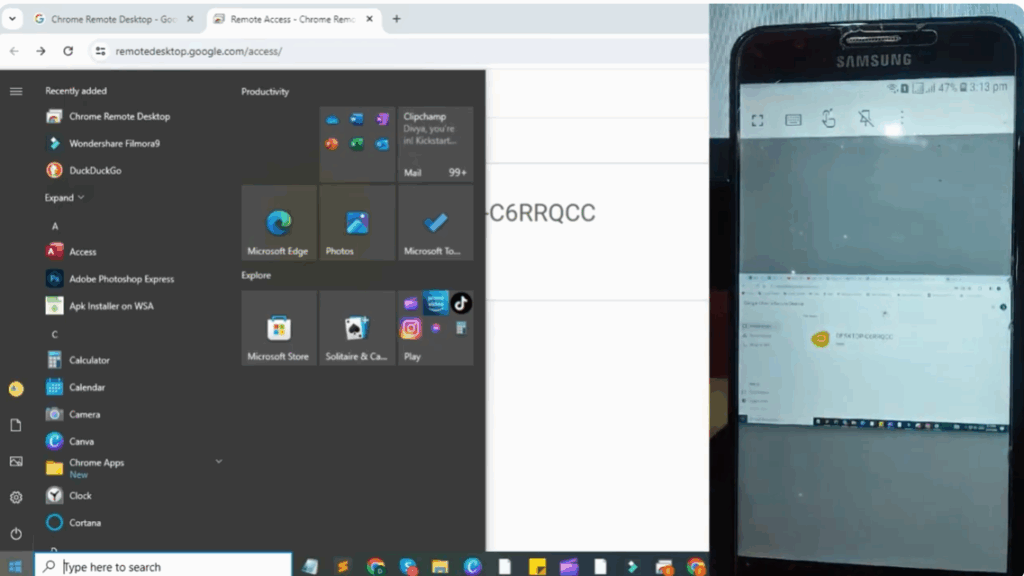Toggle the pin input icon on the phone toolbar
This screenshot has width=1024, height=576.
[x=866, y=119]
